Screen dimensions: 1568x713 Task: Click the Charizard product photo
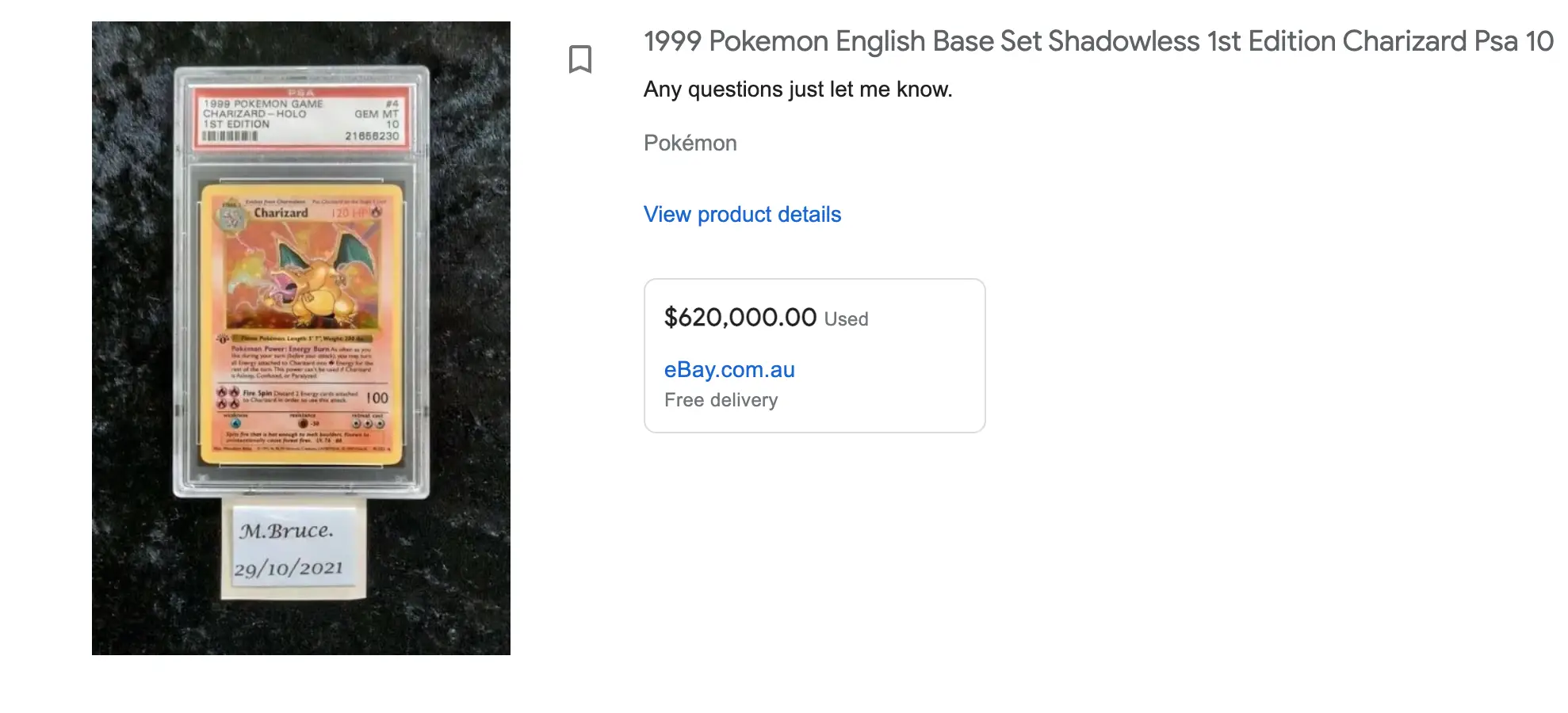point(300,337)
